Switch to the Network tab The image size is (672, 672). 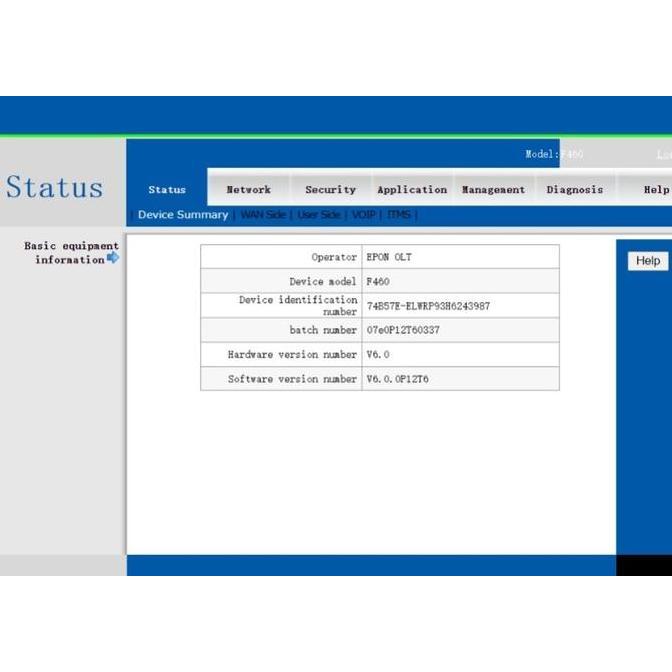click(248, 189)
